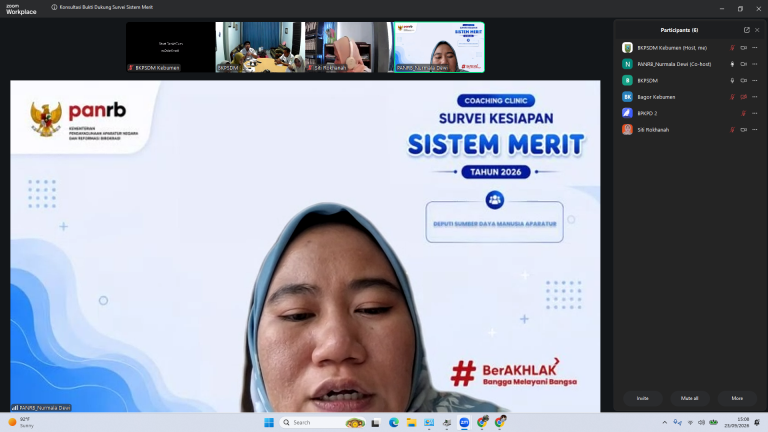768x432 pixels.
Task: Click the Siti Rokhanah participant name
Action: click(x=653, y=130)
